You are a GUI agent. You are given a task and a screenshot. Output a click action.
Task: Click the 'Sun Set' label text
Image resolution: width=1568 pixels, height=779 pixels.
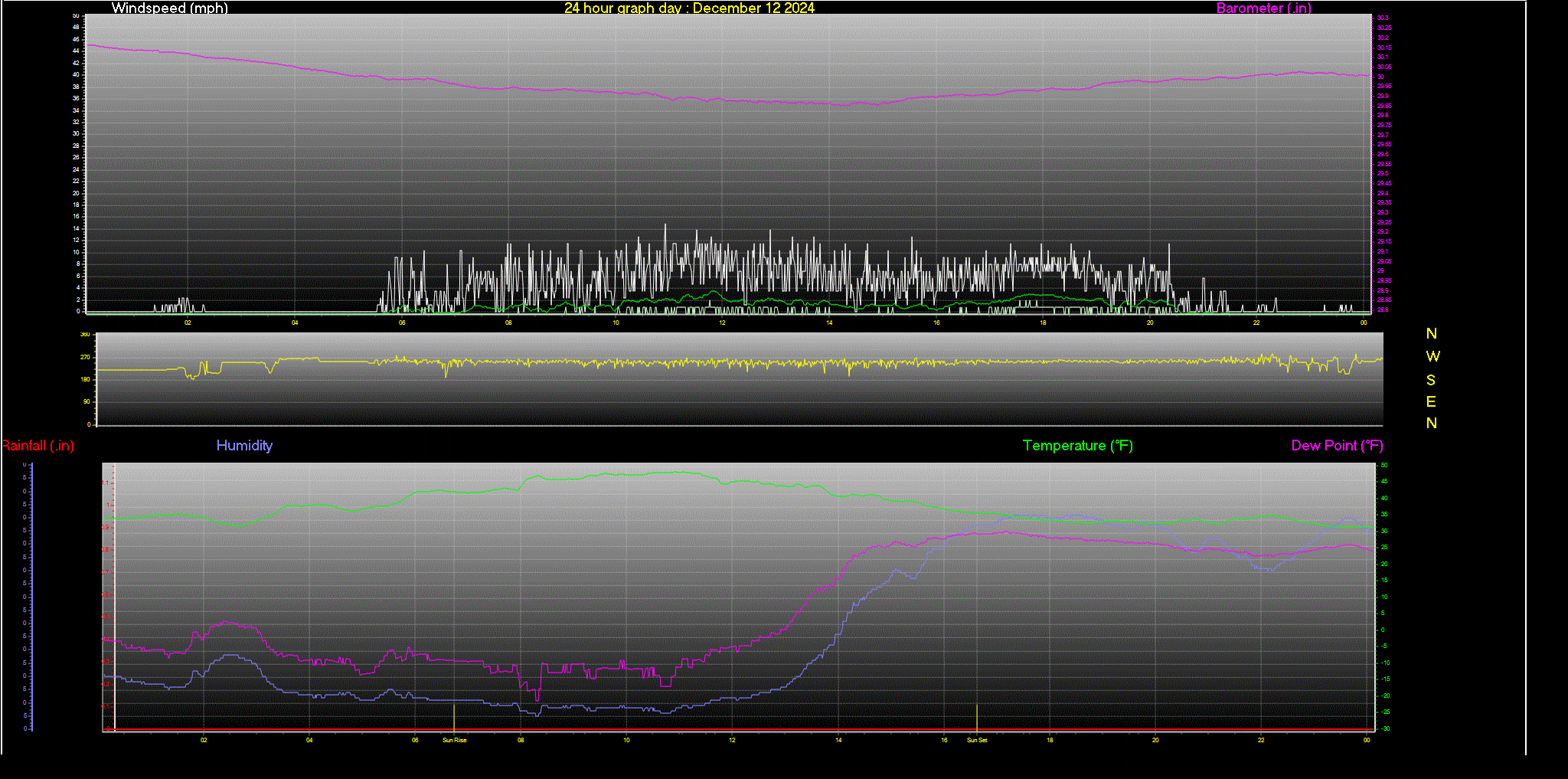pyautogui.click(x=977, y=740)
